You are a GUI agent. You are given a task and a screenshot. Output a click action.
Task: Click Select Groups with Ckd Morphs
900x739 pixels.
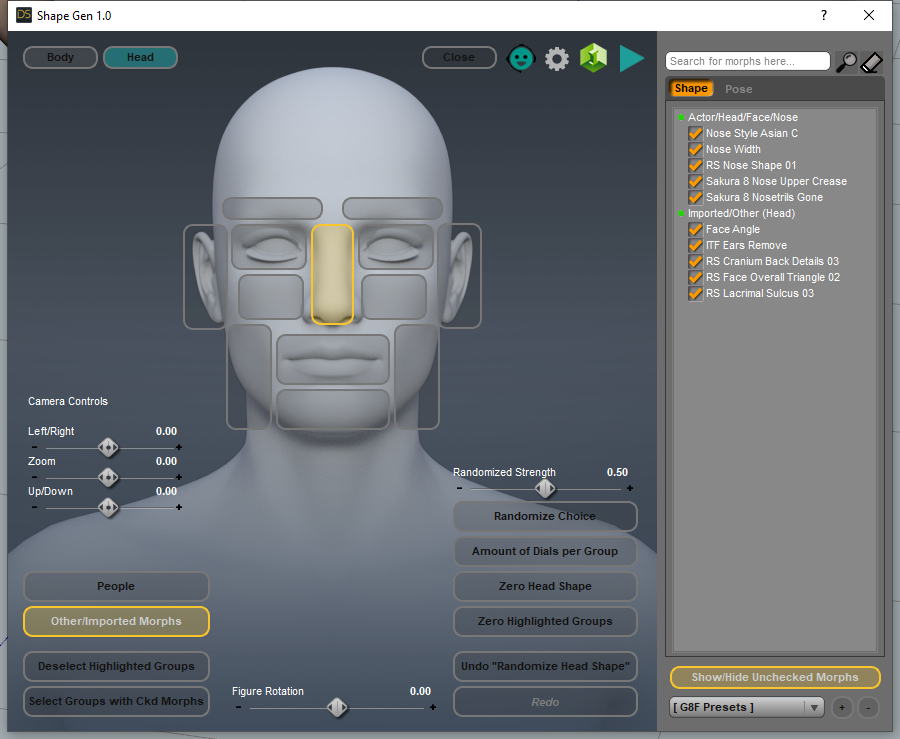coord(116,701)
